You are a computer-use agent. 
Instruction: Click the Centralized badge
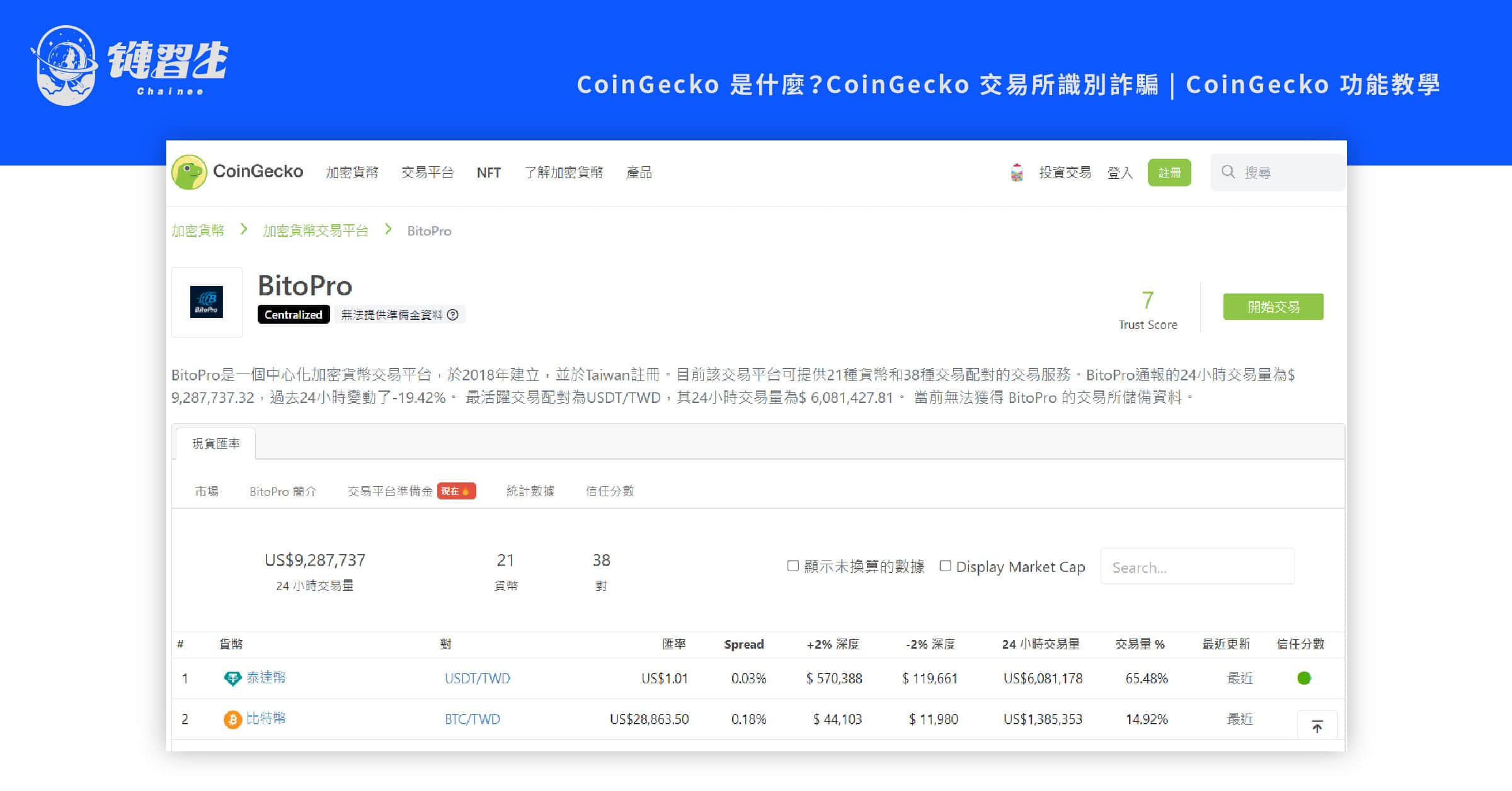pos(294,314)
